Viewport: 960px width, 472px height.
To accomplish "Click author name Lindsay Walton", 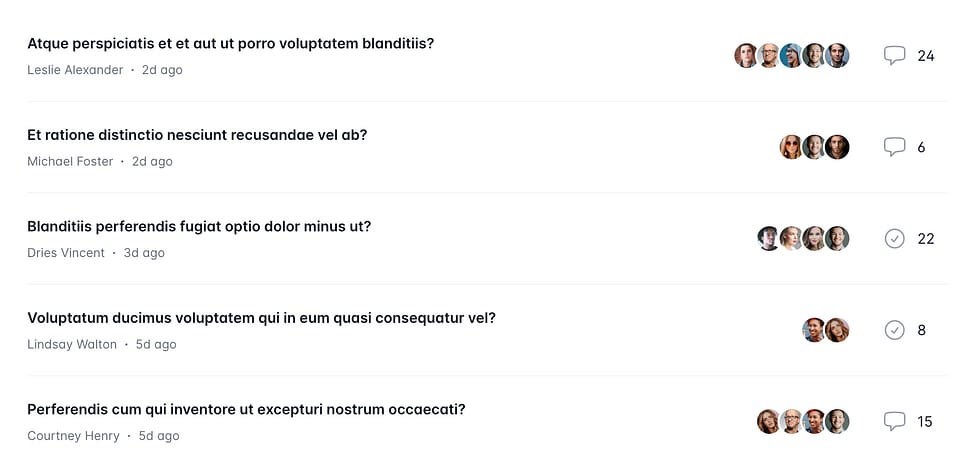I will (x=72, y=344).
